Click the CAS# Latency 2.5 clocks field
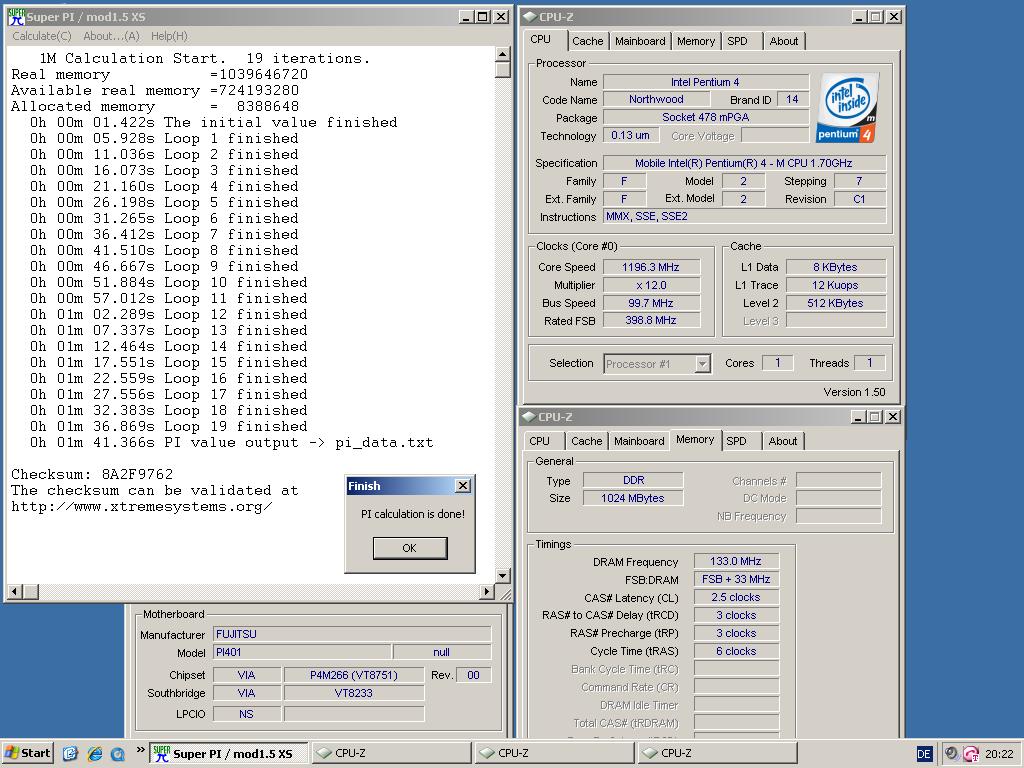Viewport: 1024px width, 768px height. tap(736, 598)
